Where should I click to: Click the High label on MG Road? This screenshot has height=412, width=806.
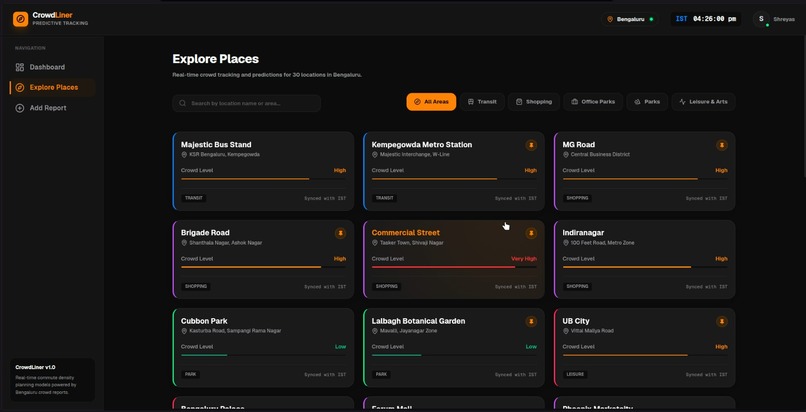721,171
